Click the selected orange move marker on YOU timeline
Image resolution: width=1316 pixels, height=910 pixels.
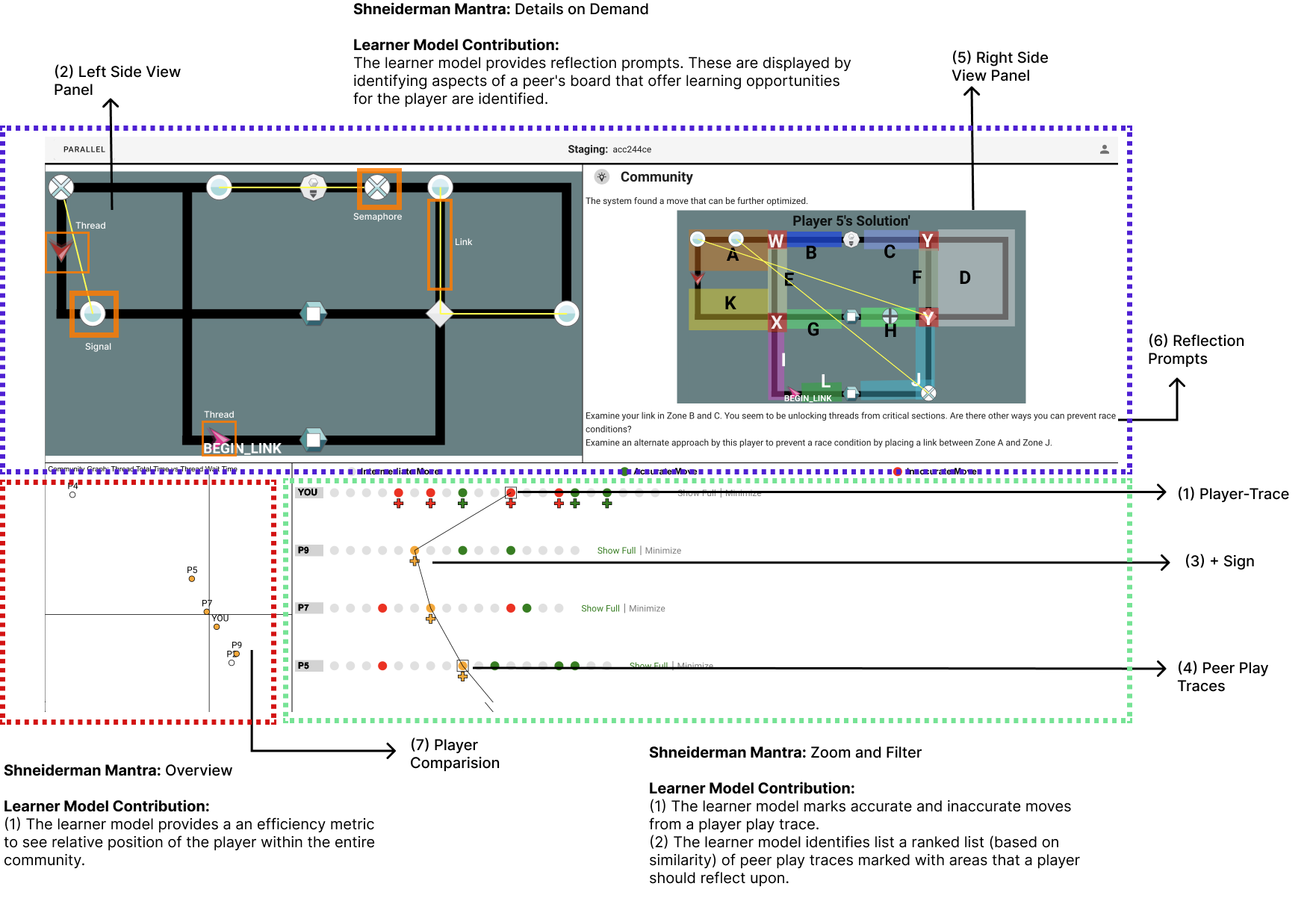(511, 492)
